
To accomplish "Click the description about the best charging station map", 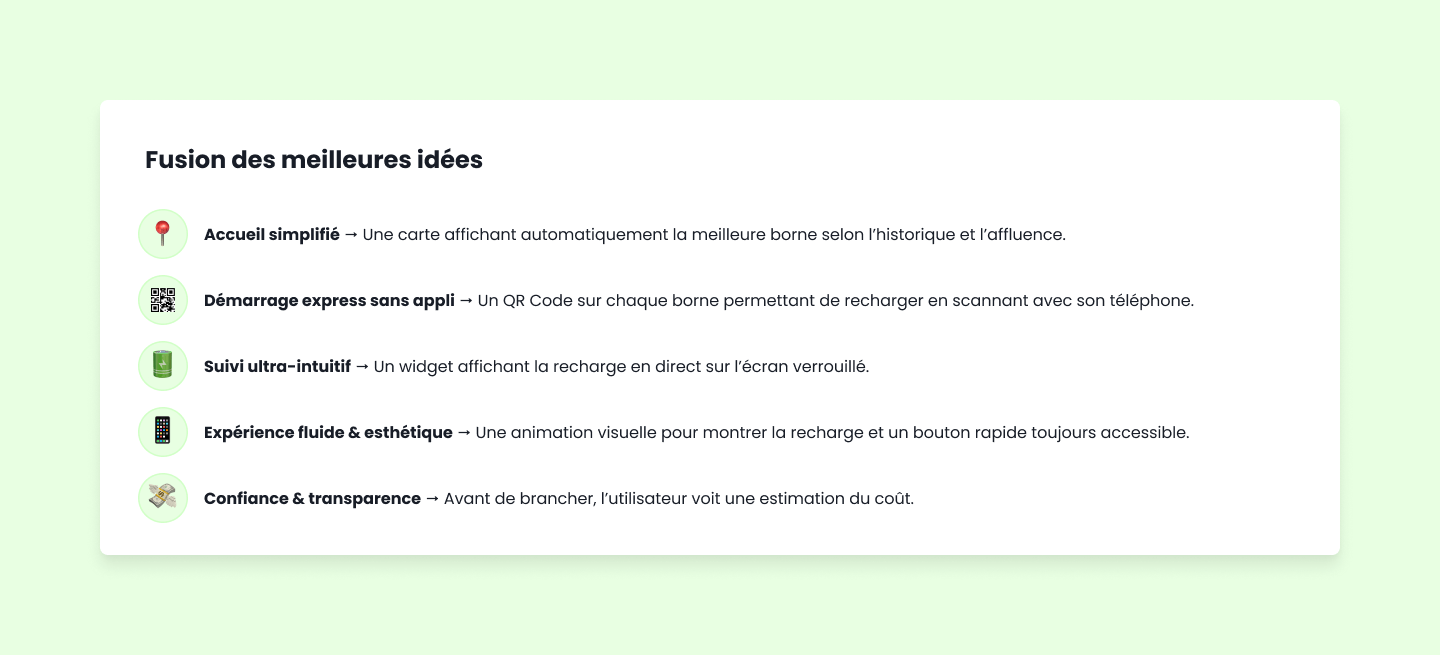I will (714, 235).
